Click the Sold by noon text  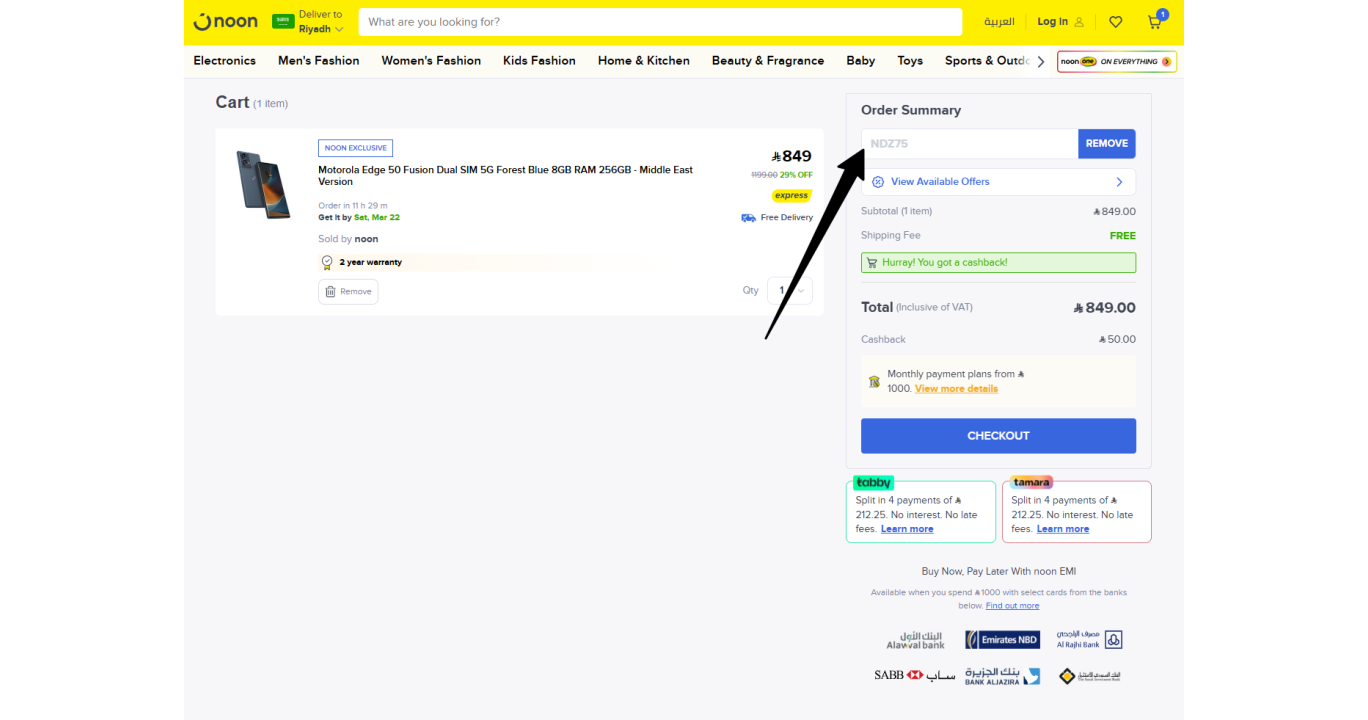pyautogui.click(x=348, y=240)
